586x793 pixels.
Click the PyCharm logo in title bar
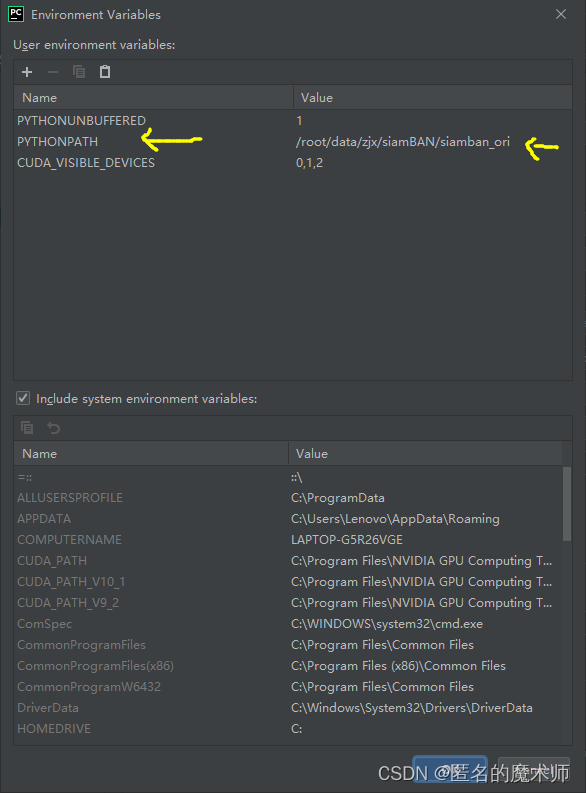[16, 14]
